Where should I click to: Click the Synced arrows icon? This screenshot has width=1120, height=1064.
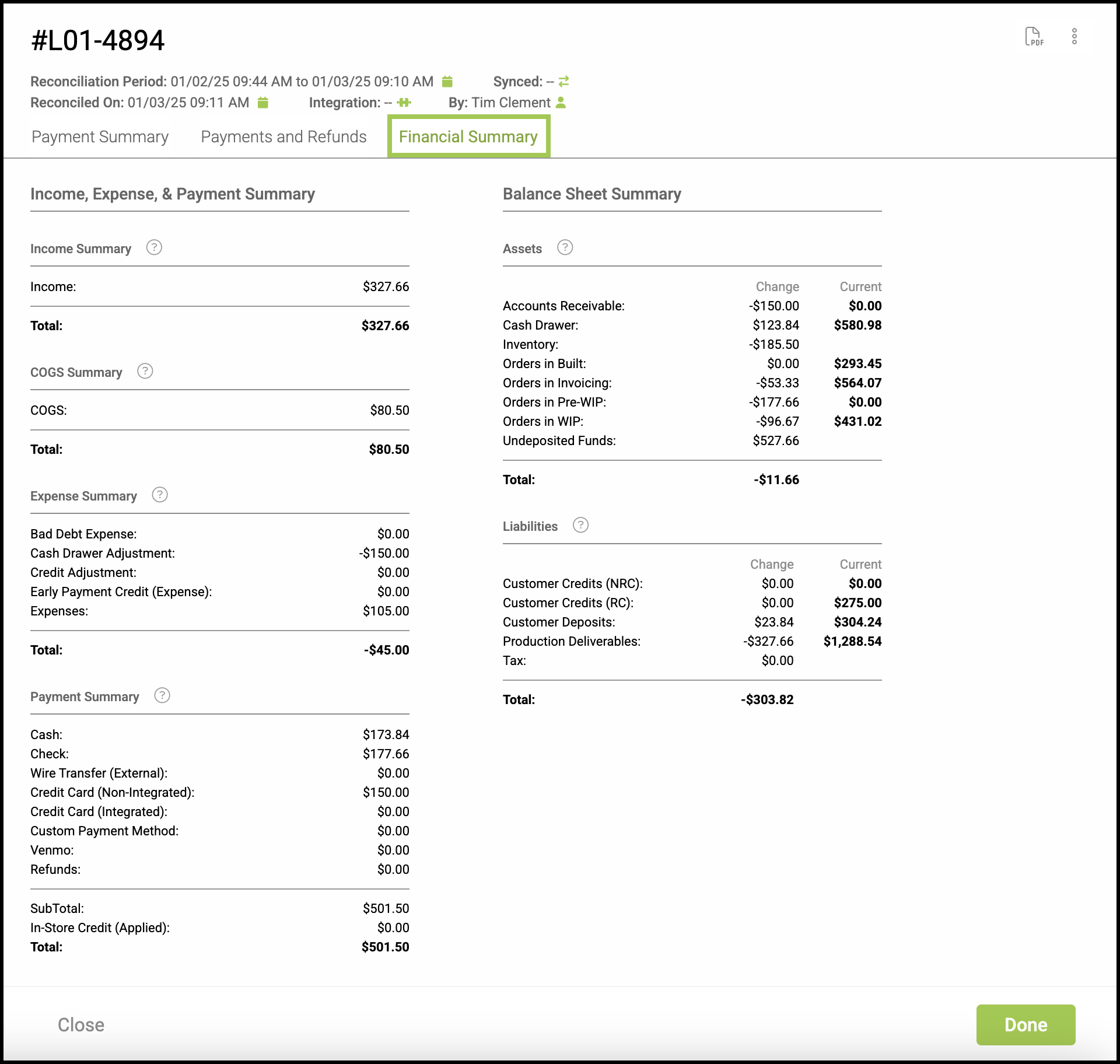563,81
